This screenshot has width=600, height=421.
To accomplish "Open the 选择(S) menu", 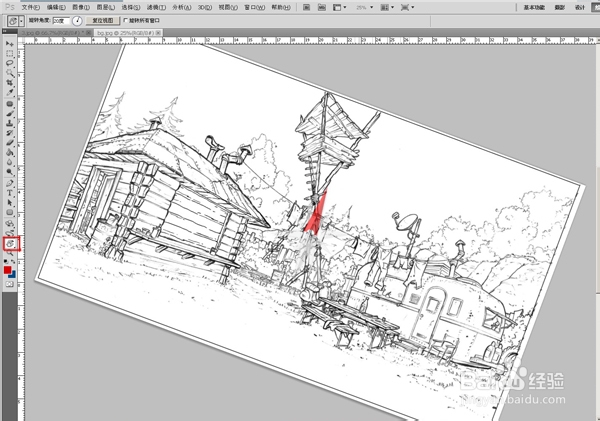I will 131,7.
